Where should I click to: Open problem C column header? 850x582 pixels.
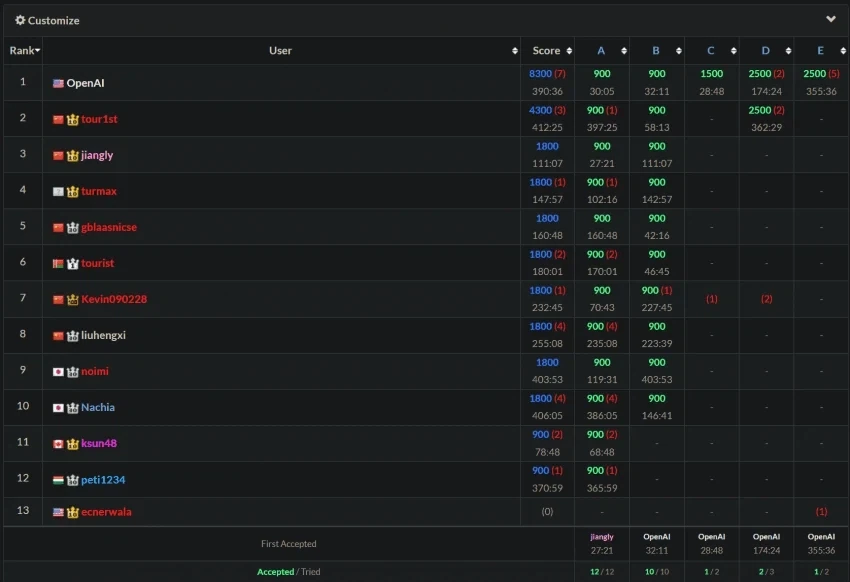[x=710, y=50]
